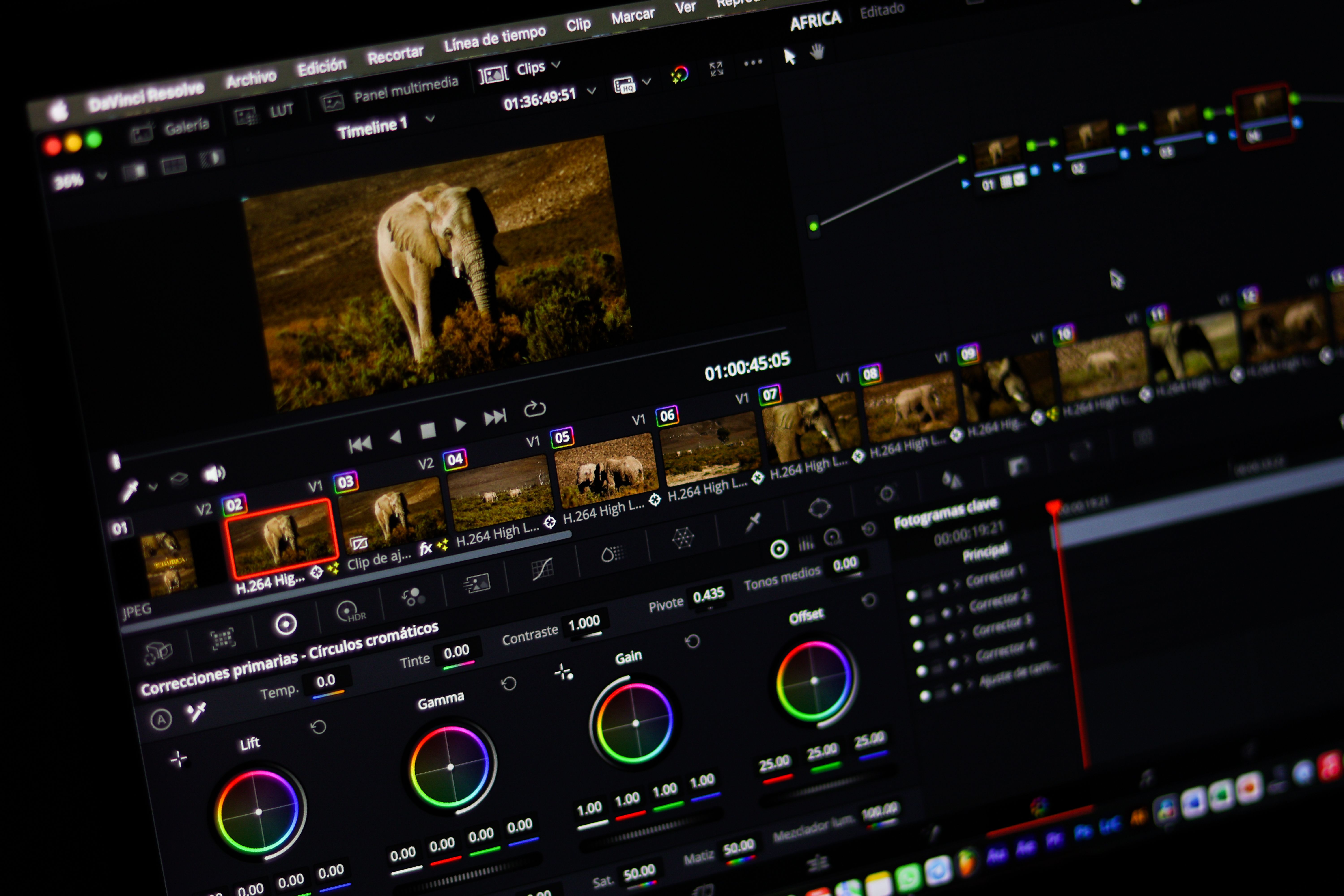Toggle the LUT panel
1344x896 pixels.
pyautogui.click(x=265, y=113)
